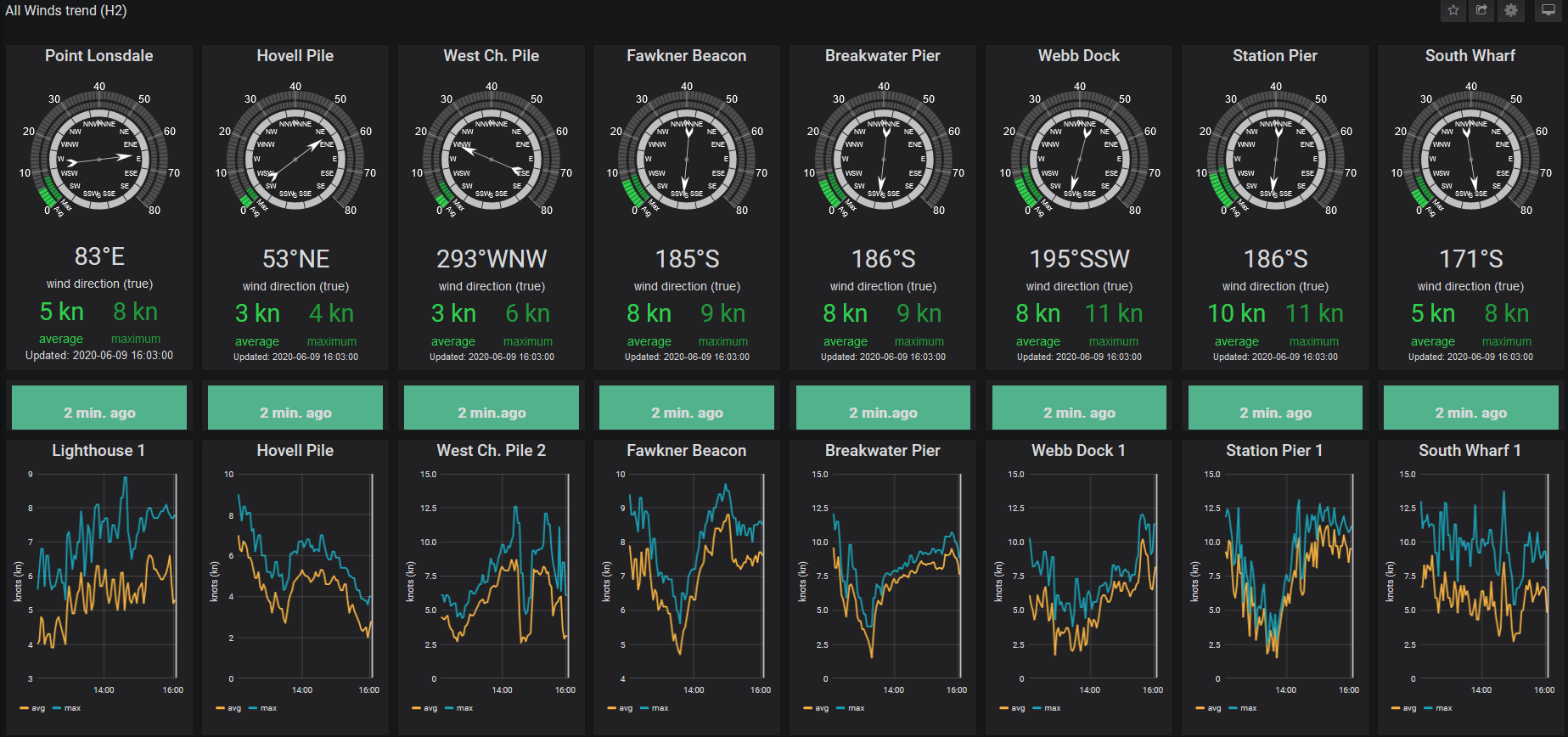The image size is (1568, 737).
Task: Open West Ch. Pile gauge panel menu
Action: tap(492, 55)
